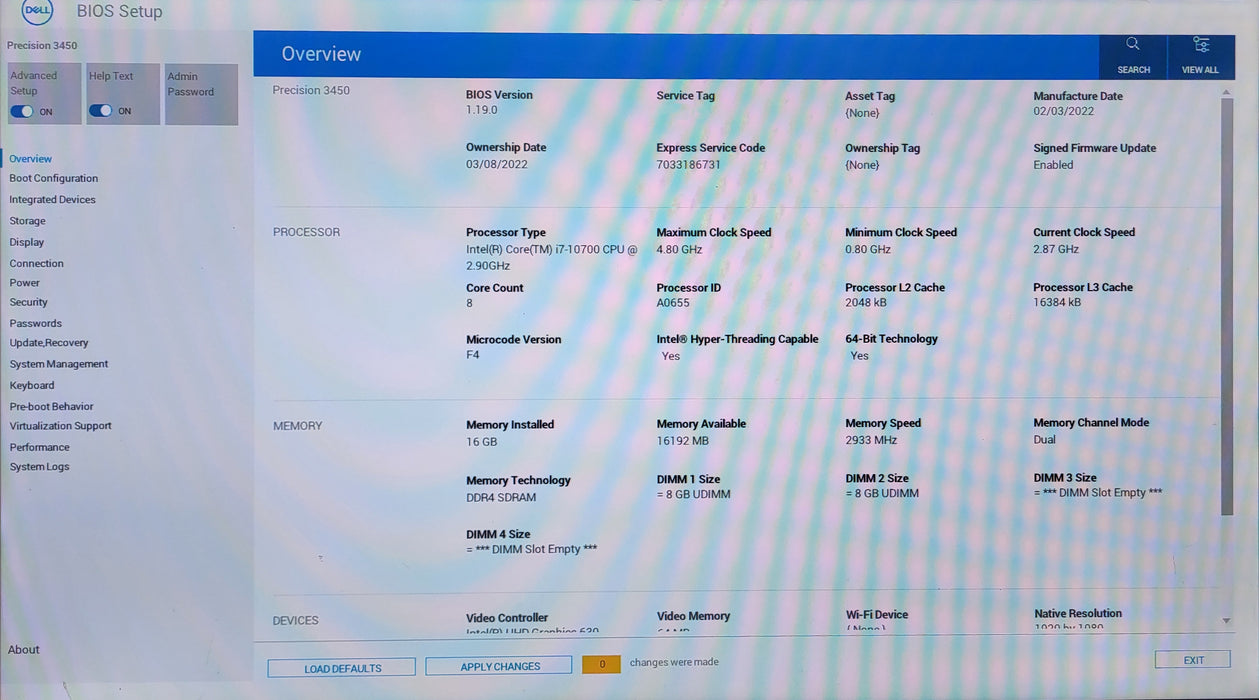The height and width of the screenshot is (700, 1259).
Task: Click the scrollbar down arrow
Action: pos(1227,621)
